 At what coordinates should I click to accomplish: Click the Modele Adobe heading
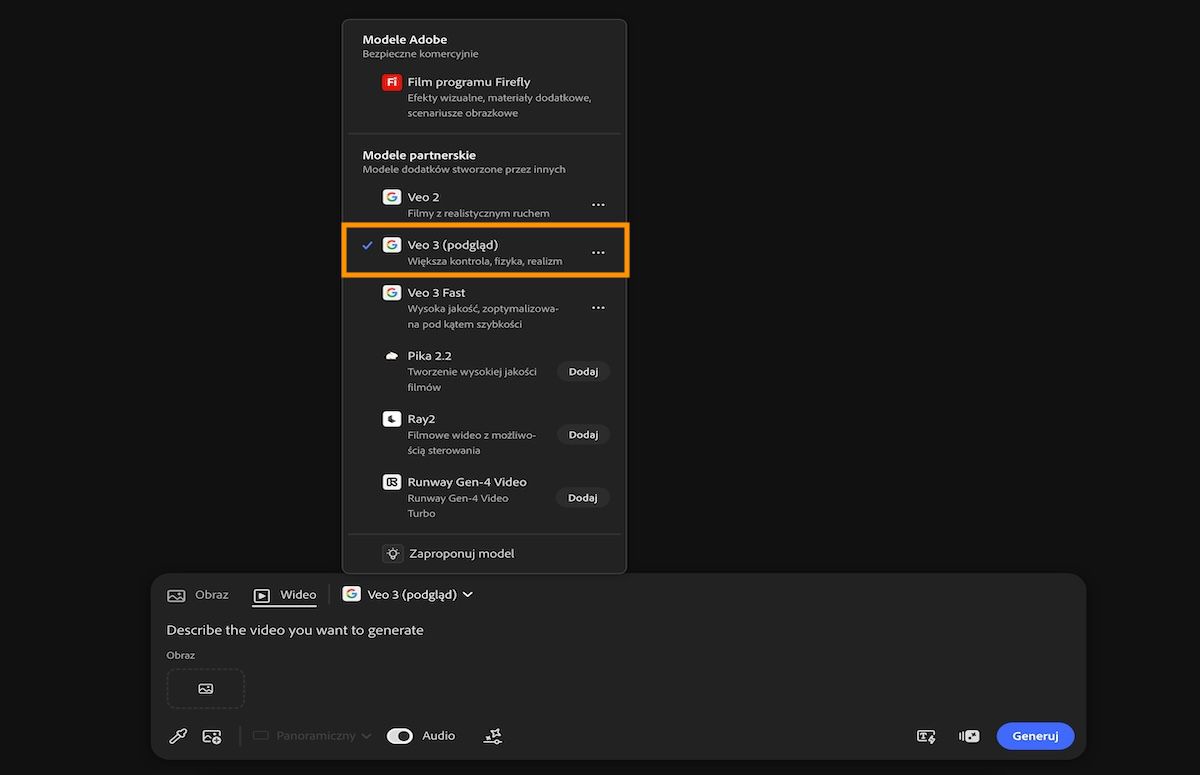point(405,40)
